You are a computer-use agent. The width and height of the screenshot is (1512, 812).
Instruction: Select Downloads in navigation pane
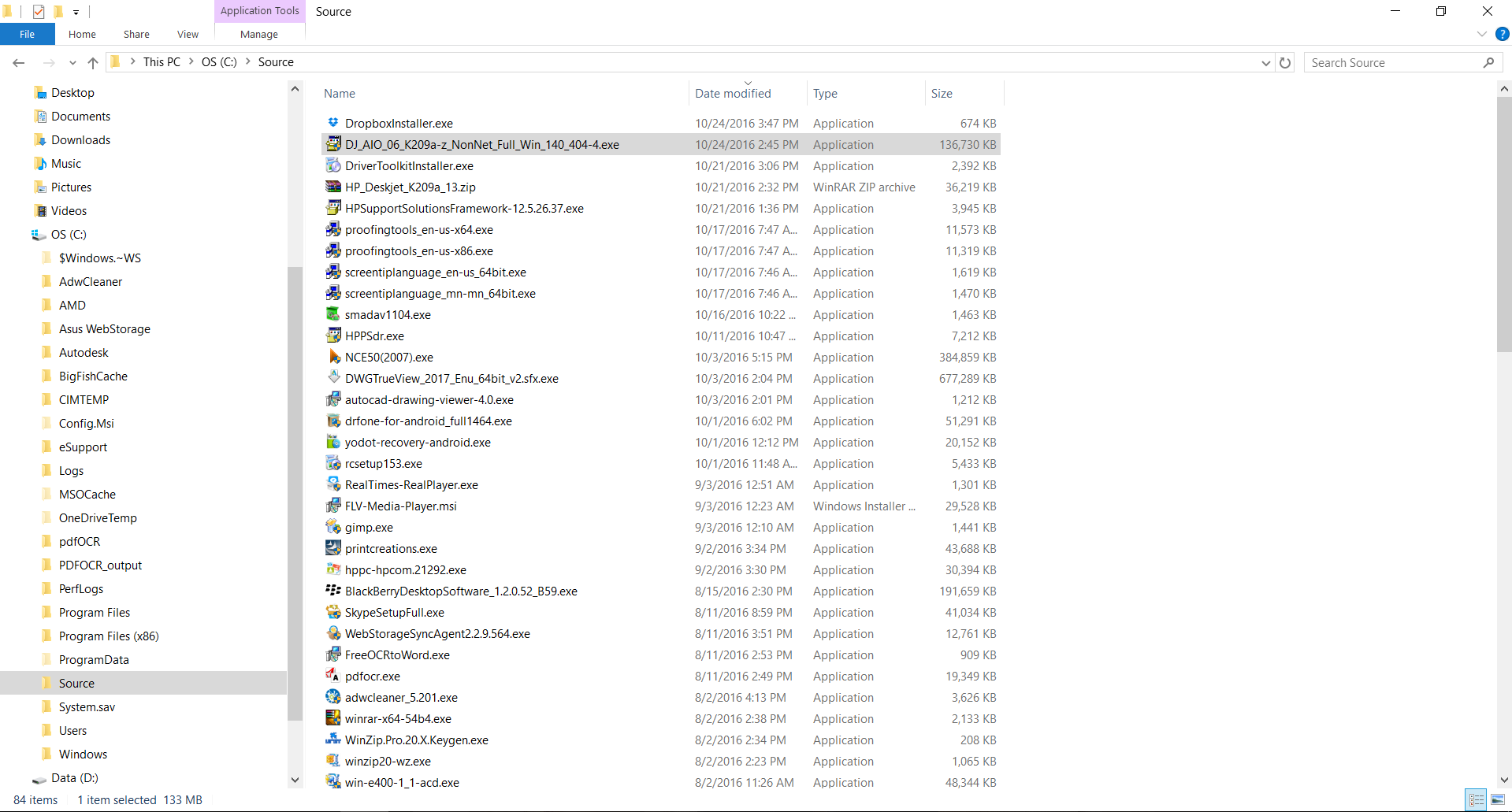(80, 139)
